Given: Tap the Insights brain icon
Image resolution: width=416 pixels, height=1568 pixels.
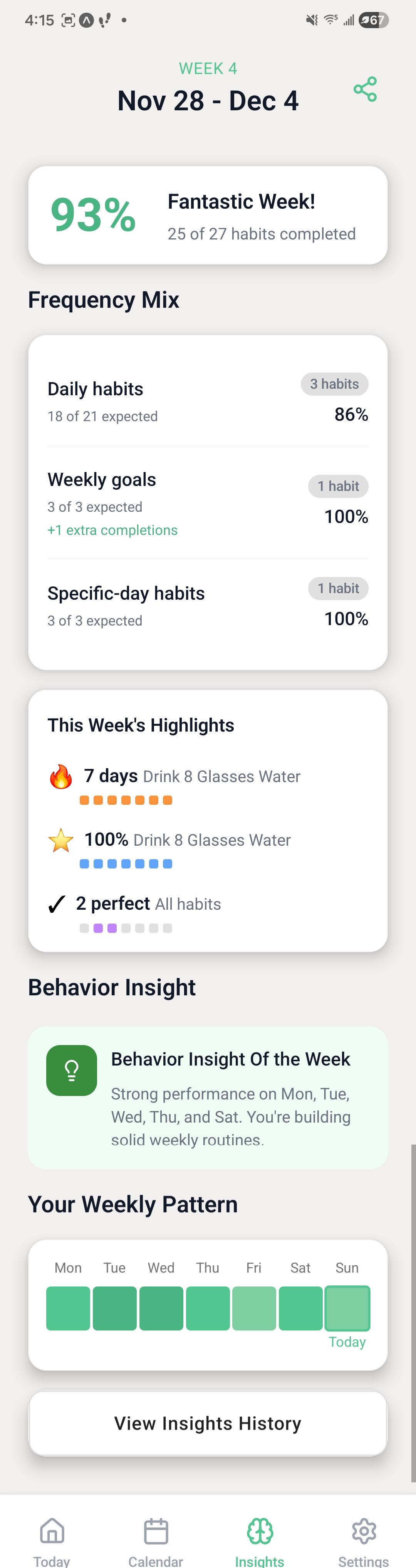Looking at the screenshot, I should click(x=260, y=1530).
